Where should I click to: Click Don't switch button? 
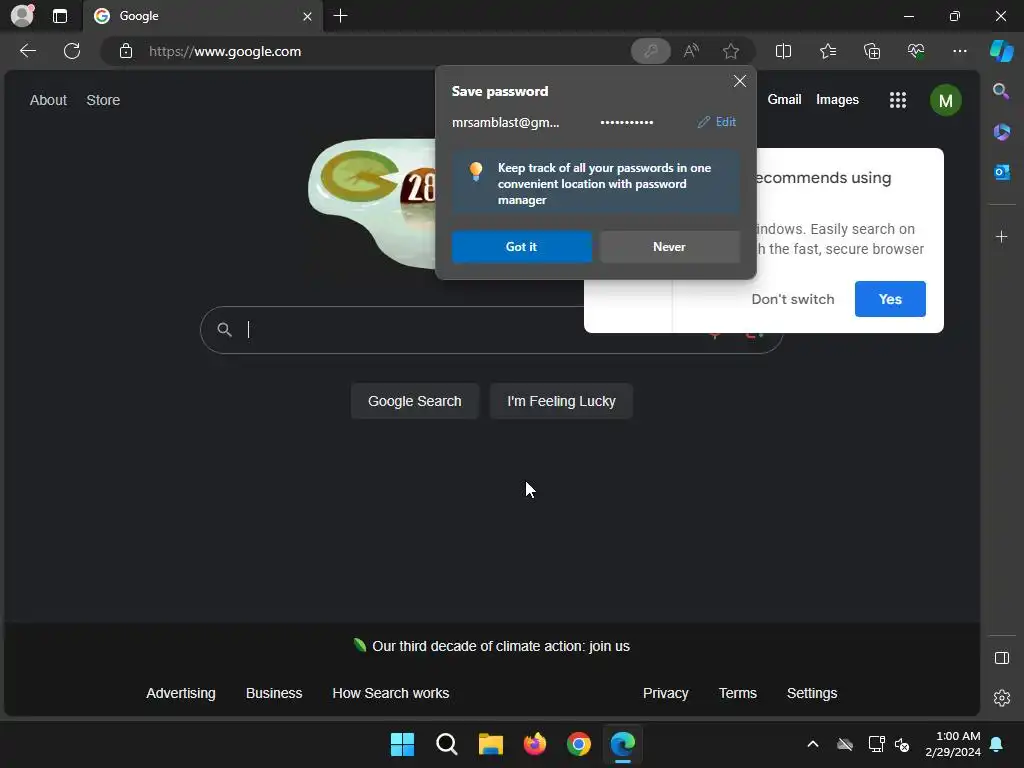[793, 299]
